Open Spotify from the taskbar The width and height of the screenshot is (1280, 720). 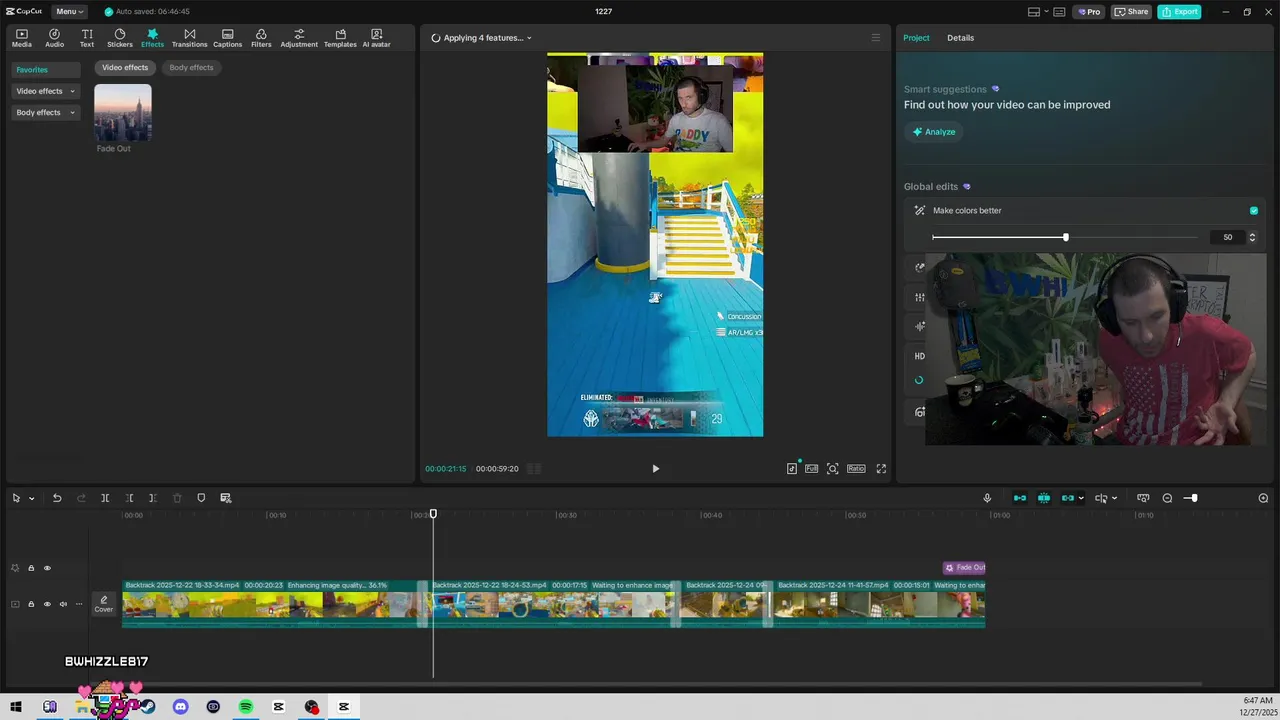coord(246,707)
